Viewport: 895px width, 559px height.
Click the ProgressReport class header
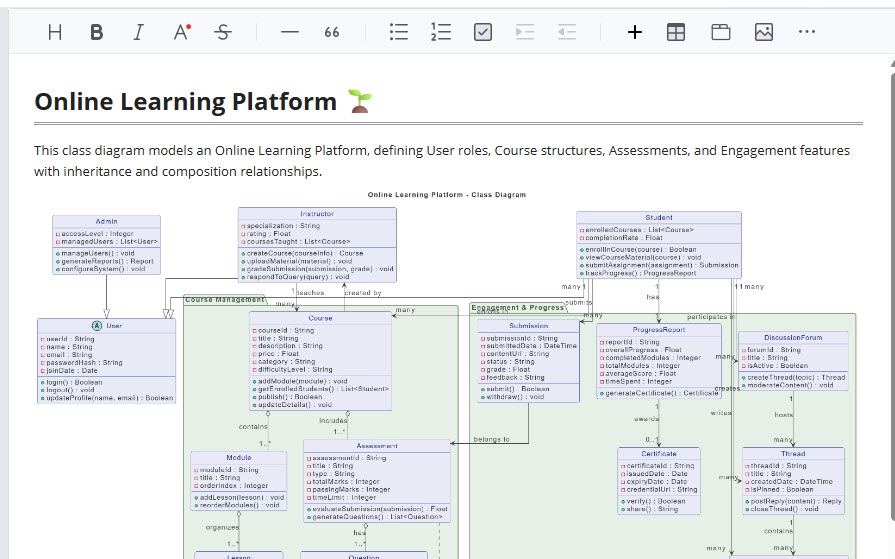coord(659,329)
